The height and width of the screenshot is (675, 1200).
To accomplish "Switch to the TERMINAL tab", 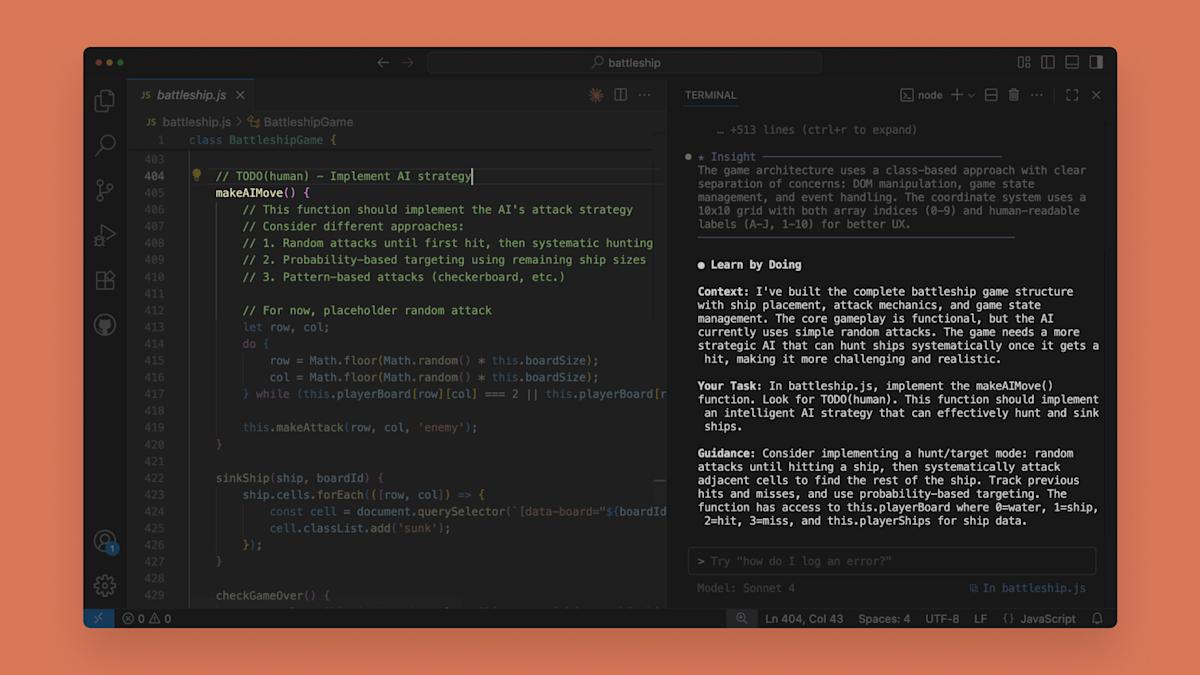I will (710, 94).
